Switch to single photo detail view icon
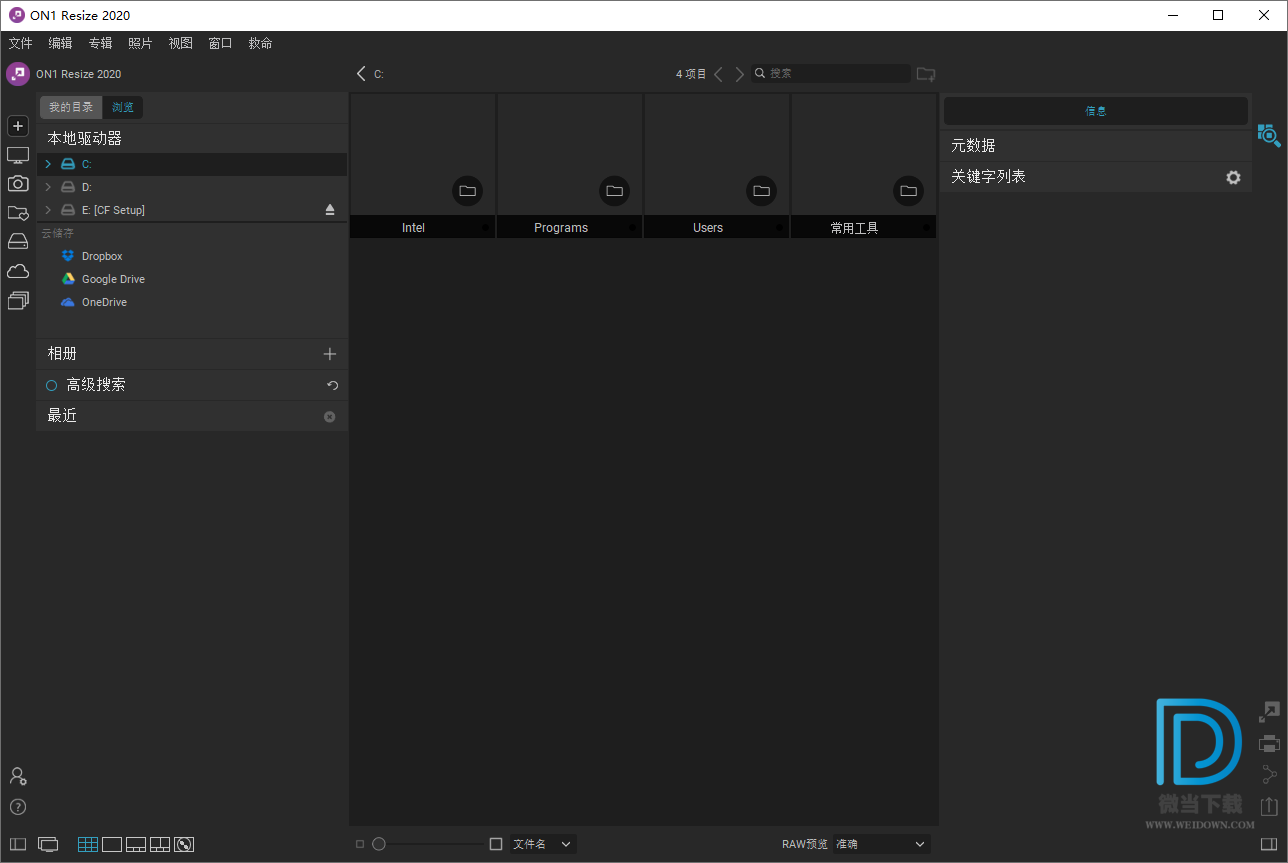Image resolution: width=1288 pixels, height=863 pixels. click(x=112, y=844)
